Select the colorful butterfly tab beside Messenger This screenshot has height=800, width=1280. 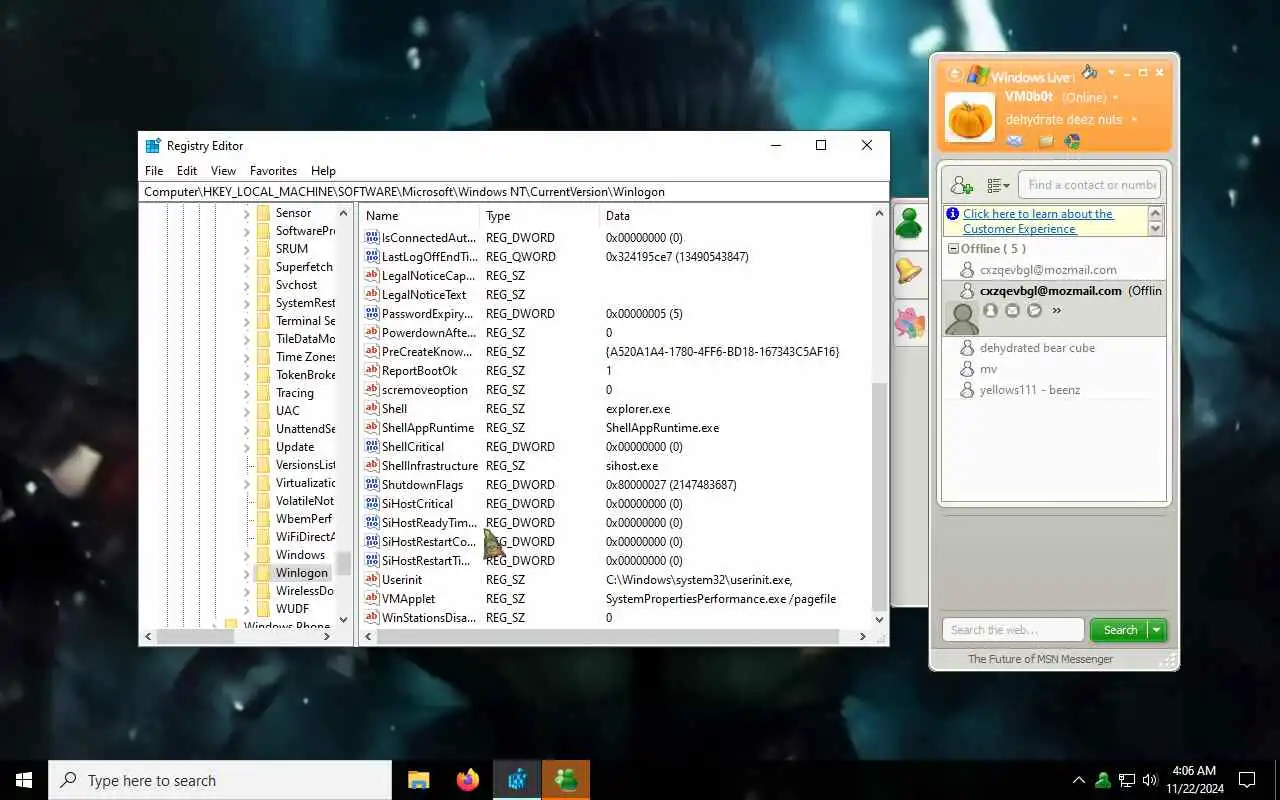(x=909, y=322)
